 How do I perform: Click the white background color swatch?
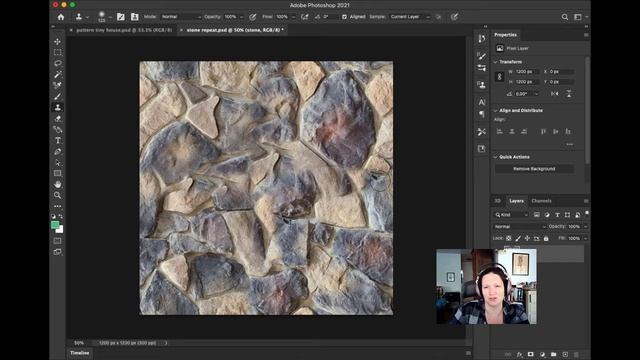tap(60, 230)
